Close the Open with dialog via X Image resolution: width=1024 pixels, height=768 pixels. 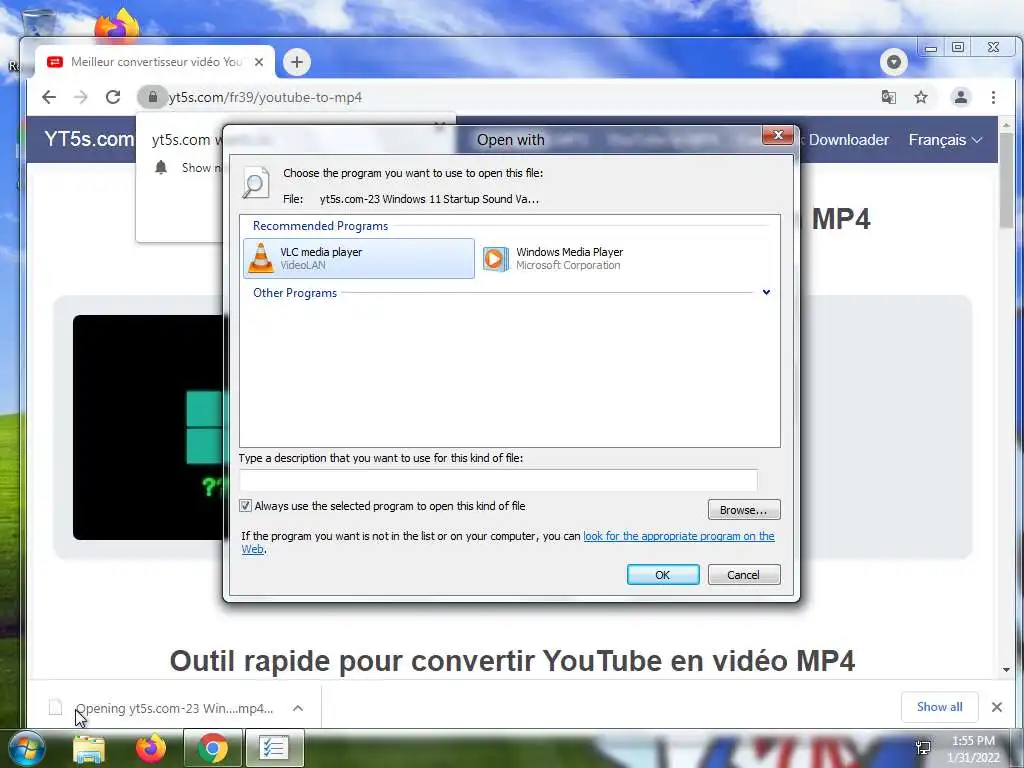[x=778, y=135]
